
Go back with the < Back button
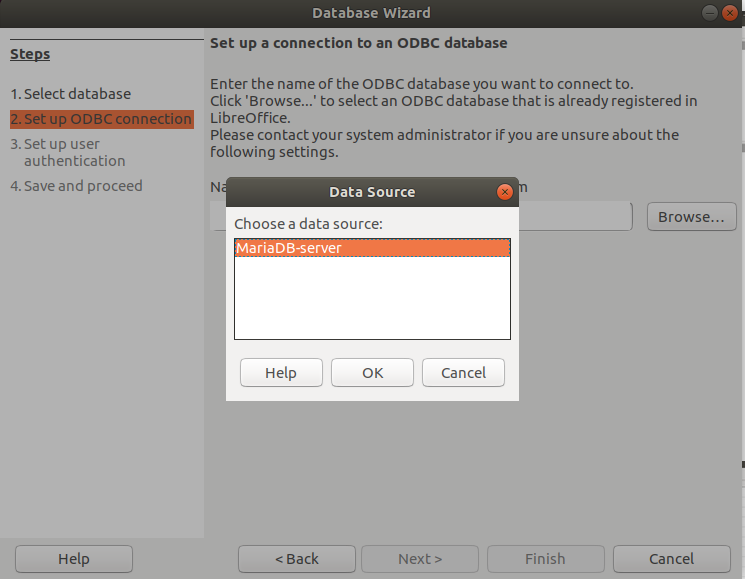[297, 559]
